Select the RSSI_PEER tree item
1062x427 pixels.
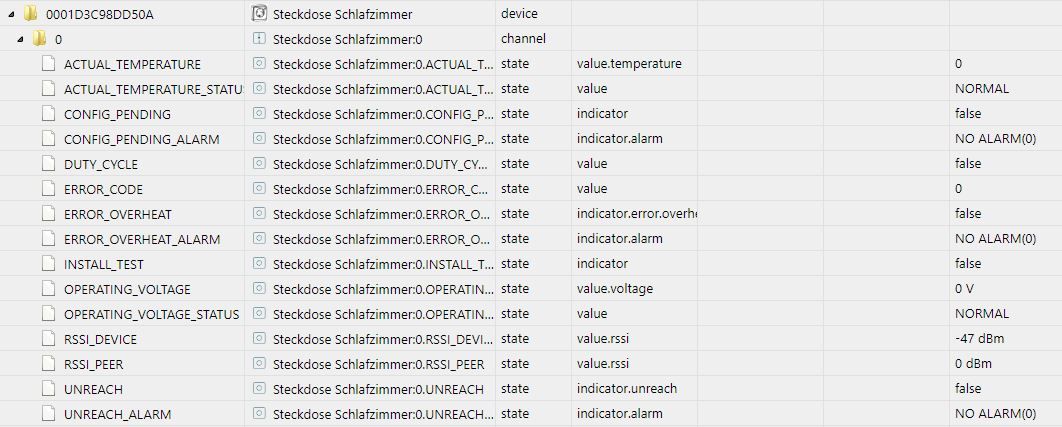pos(93,364)
